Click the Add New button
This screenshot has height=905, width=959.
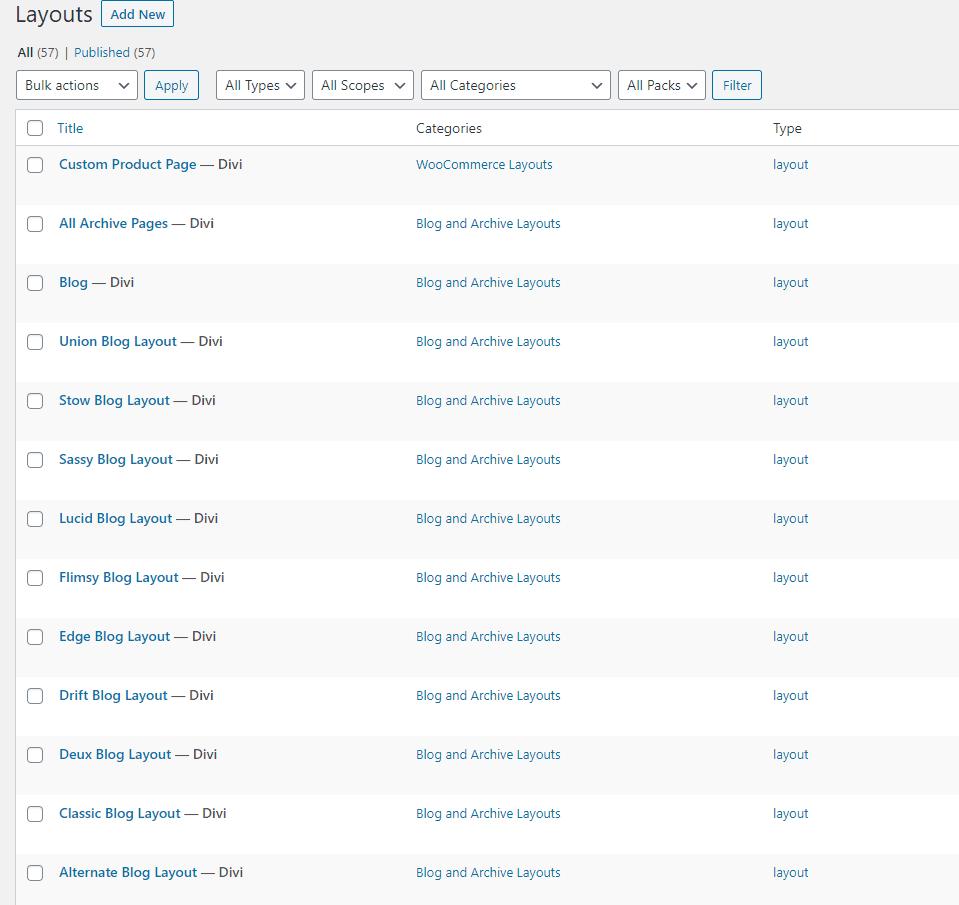point(138,14)
